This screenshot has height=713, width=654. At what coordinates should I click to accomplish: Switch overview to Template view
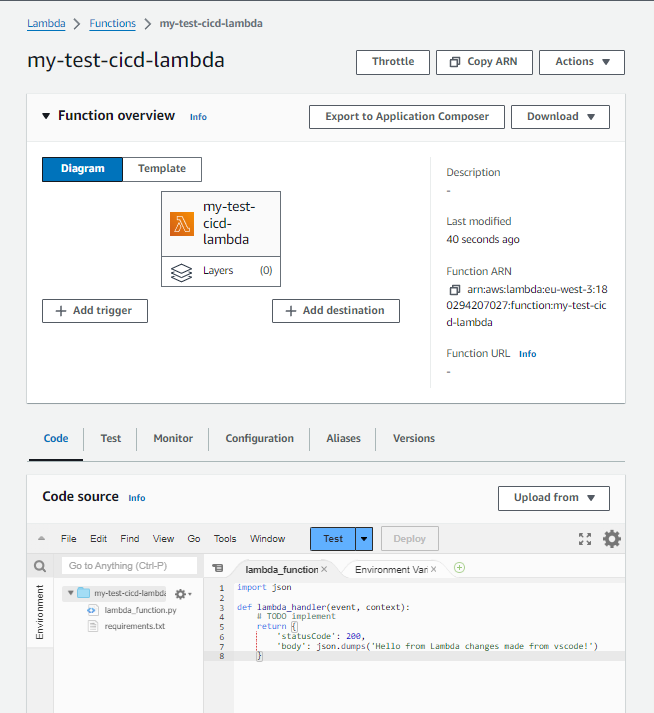[x=162, y=169]
